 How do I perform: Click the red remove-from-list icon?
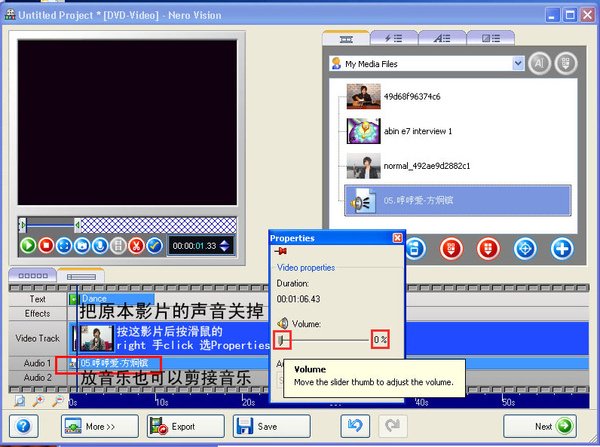tap(452, 249)
